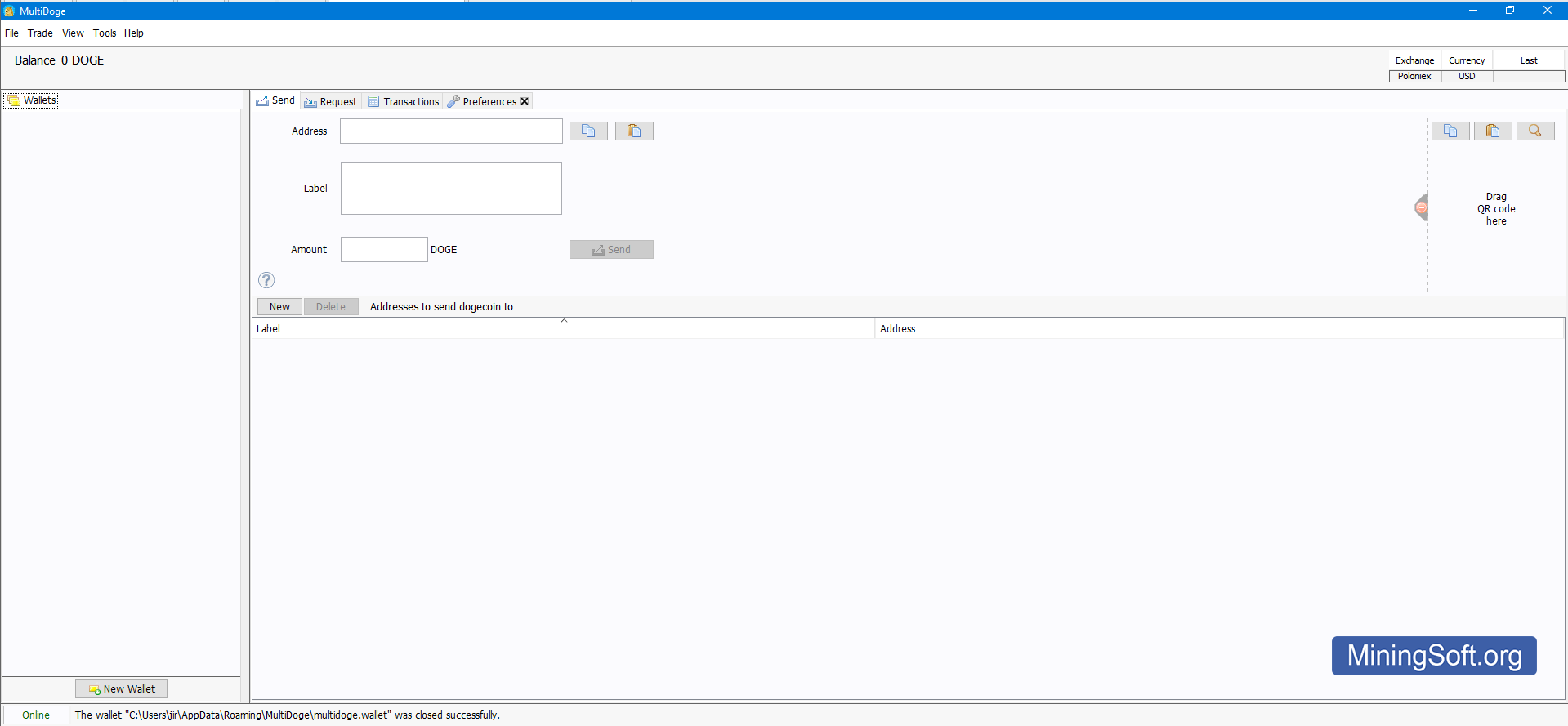This screenshot has width=1568, height=726.
Task: Open the File menu
Action: [11, 33]
